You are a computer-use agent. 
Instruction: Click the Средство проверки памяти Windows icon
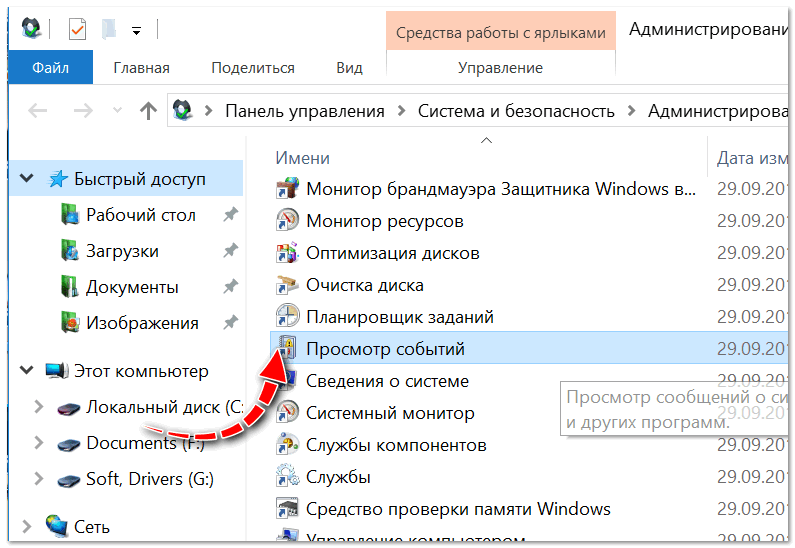click(287, 508)
